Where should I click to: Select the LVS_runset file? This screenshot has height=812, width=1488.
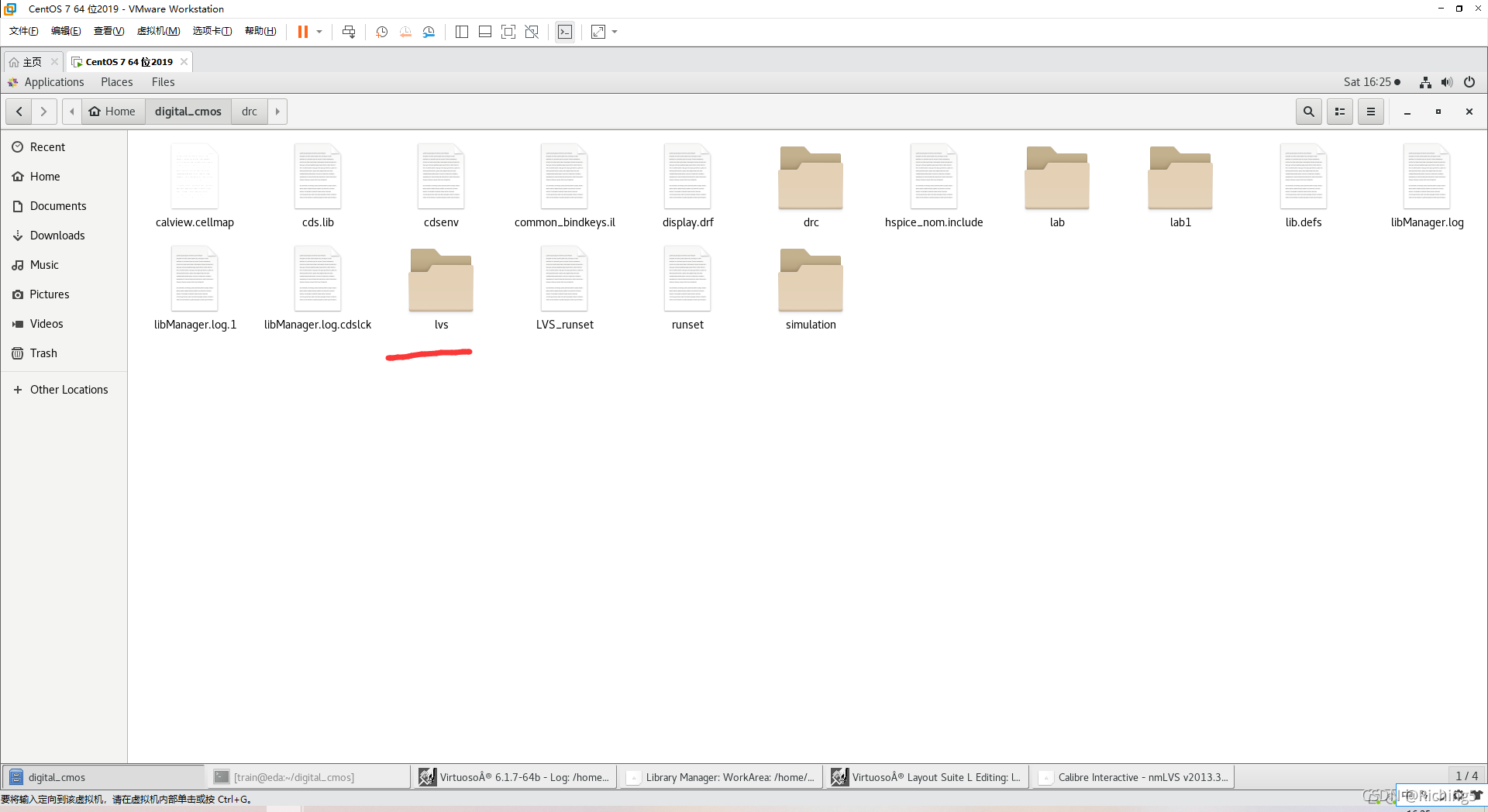pos(564,281)
